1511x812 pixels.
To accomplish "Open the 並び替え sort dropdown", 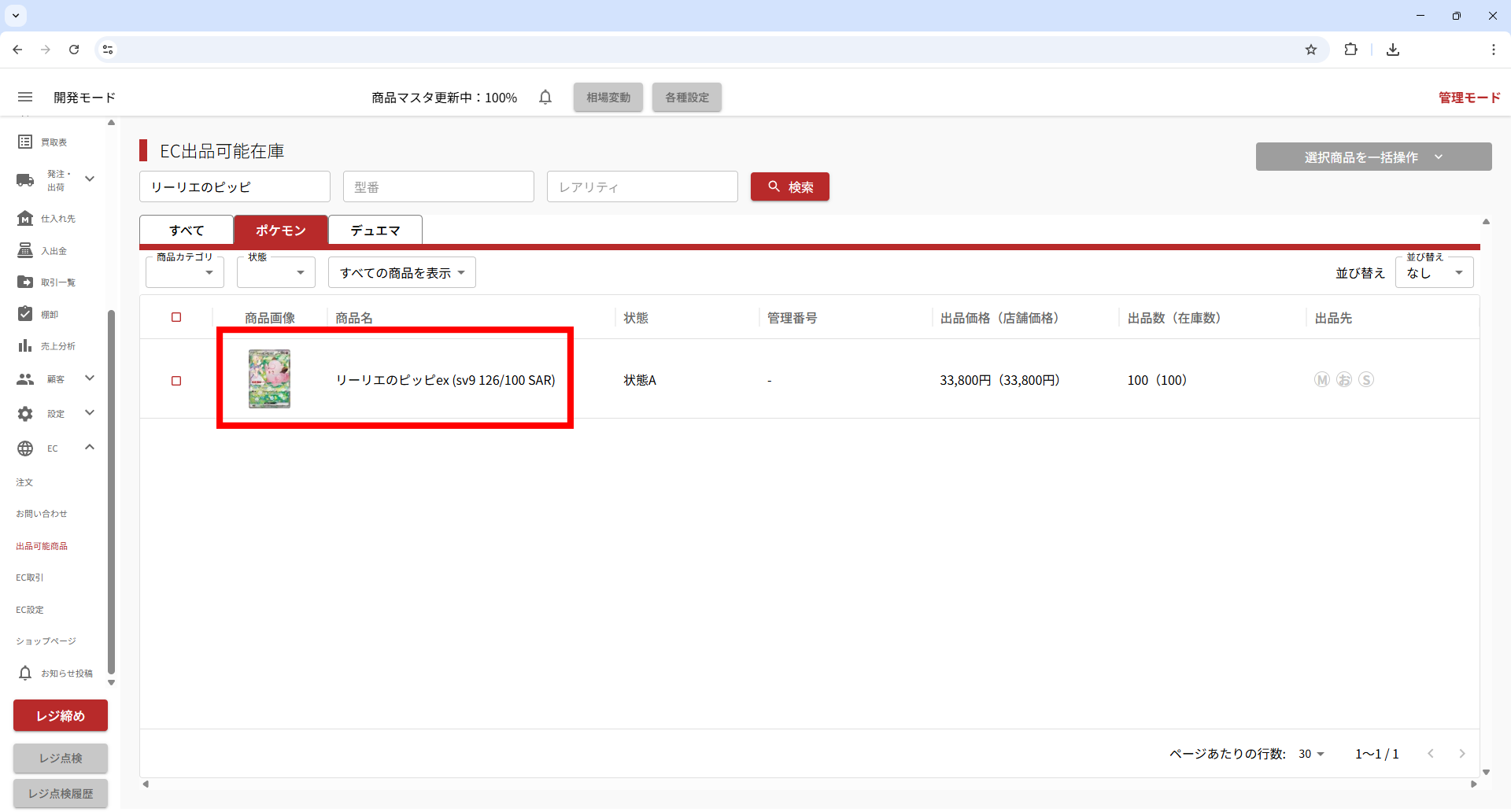I will click(1434, 272).
